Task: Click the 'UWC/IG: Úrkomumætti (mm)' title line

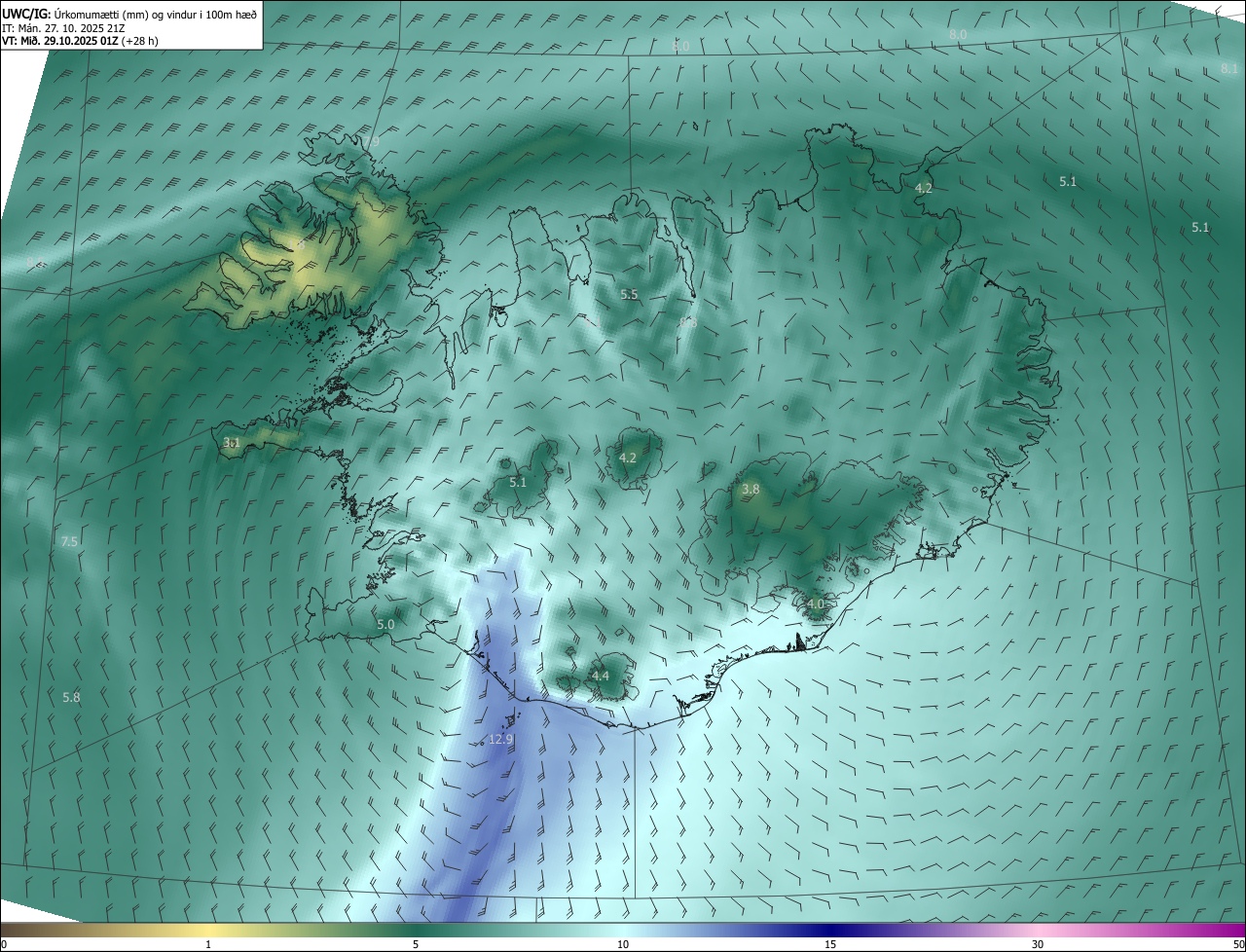Action: [129, 14]
